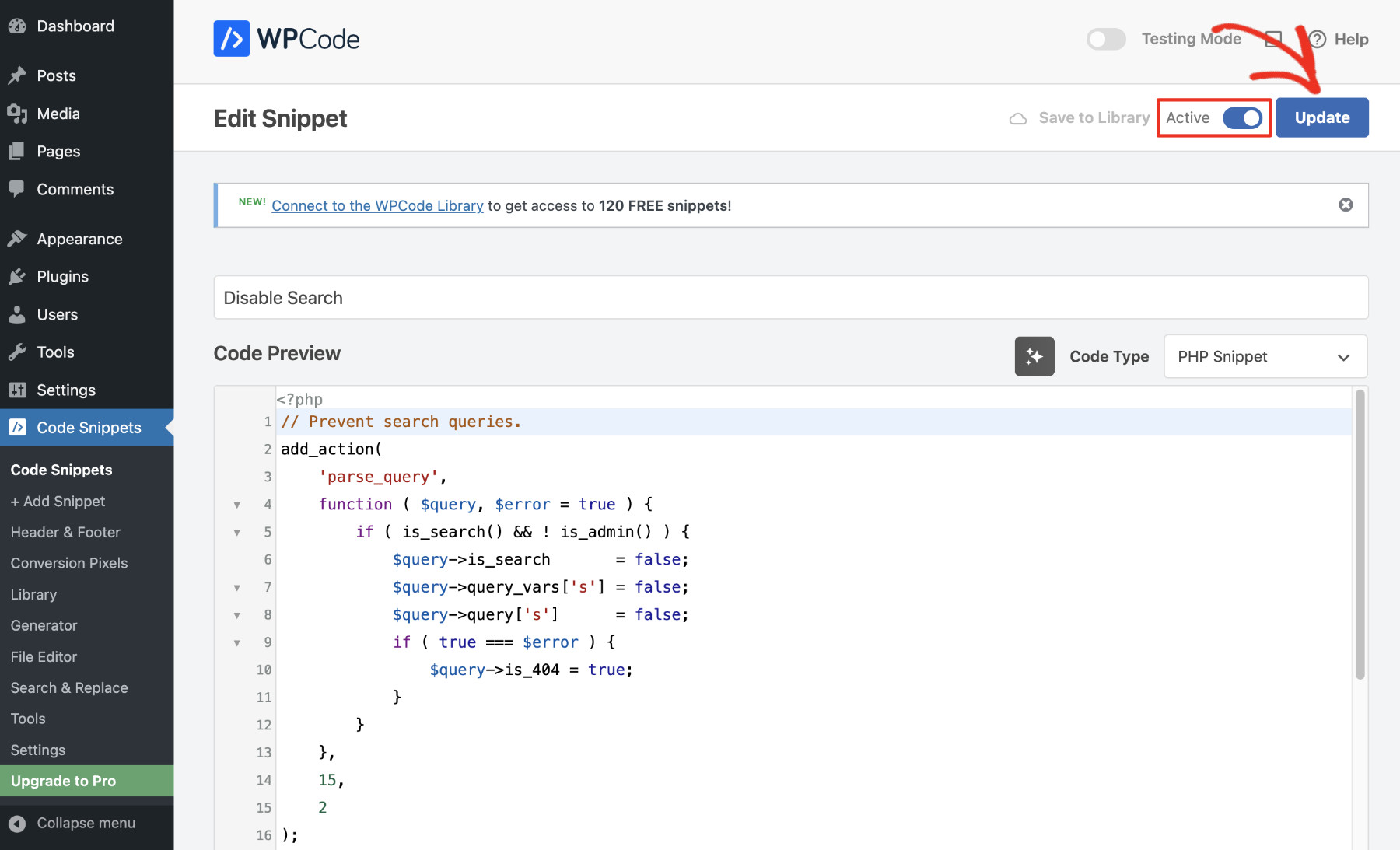
Task: Click the snippet title field Disable Search
Action: point(790,298)
